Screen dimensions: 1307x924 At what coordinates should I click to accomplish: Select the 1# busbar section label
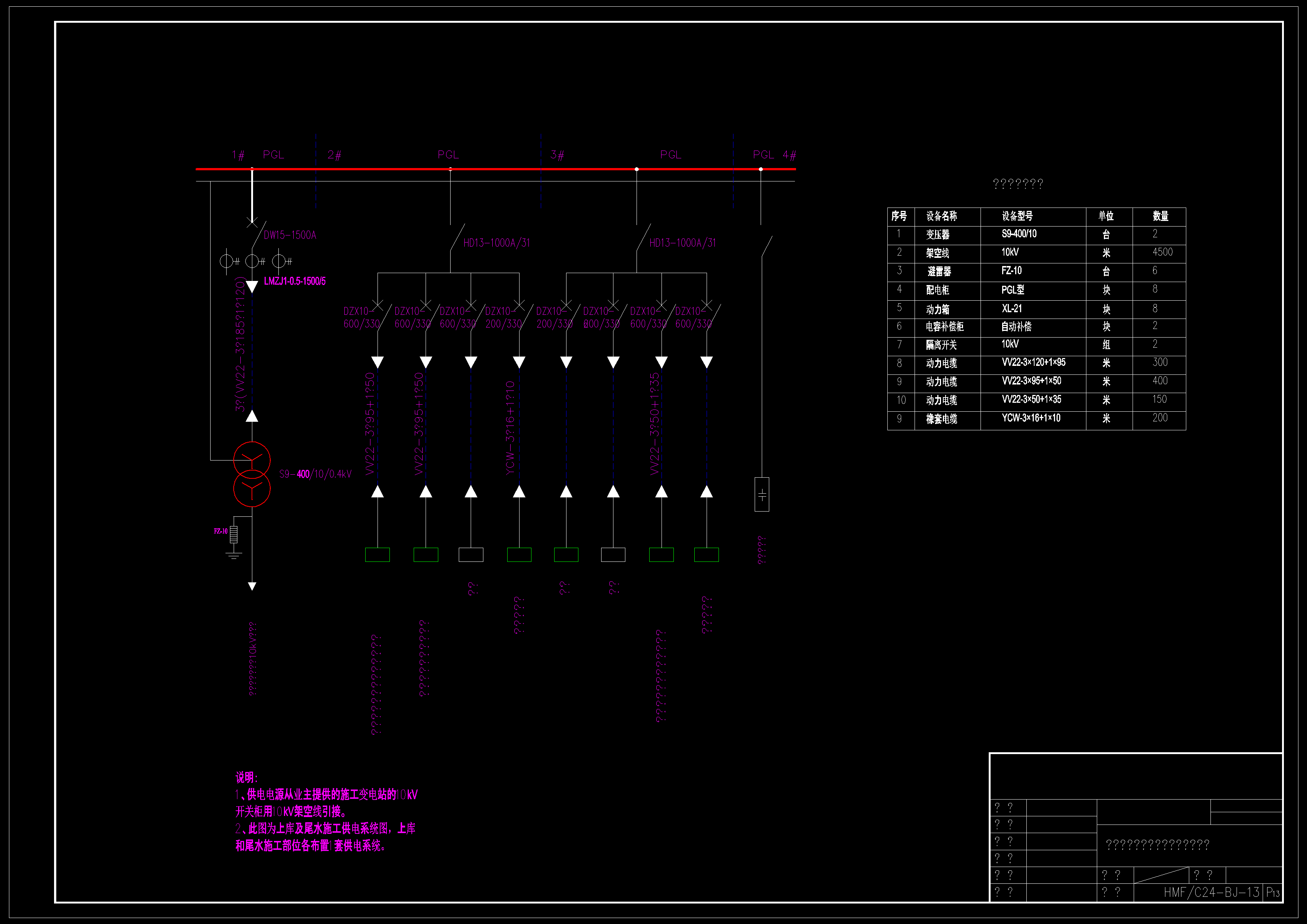coord(238,155)
